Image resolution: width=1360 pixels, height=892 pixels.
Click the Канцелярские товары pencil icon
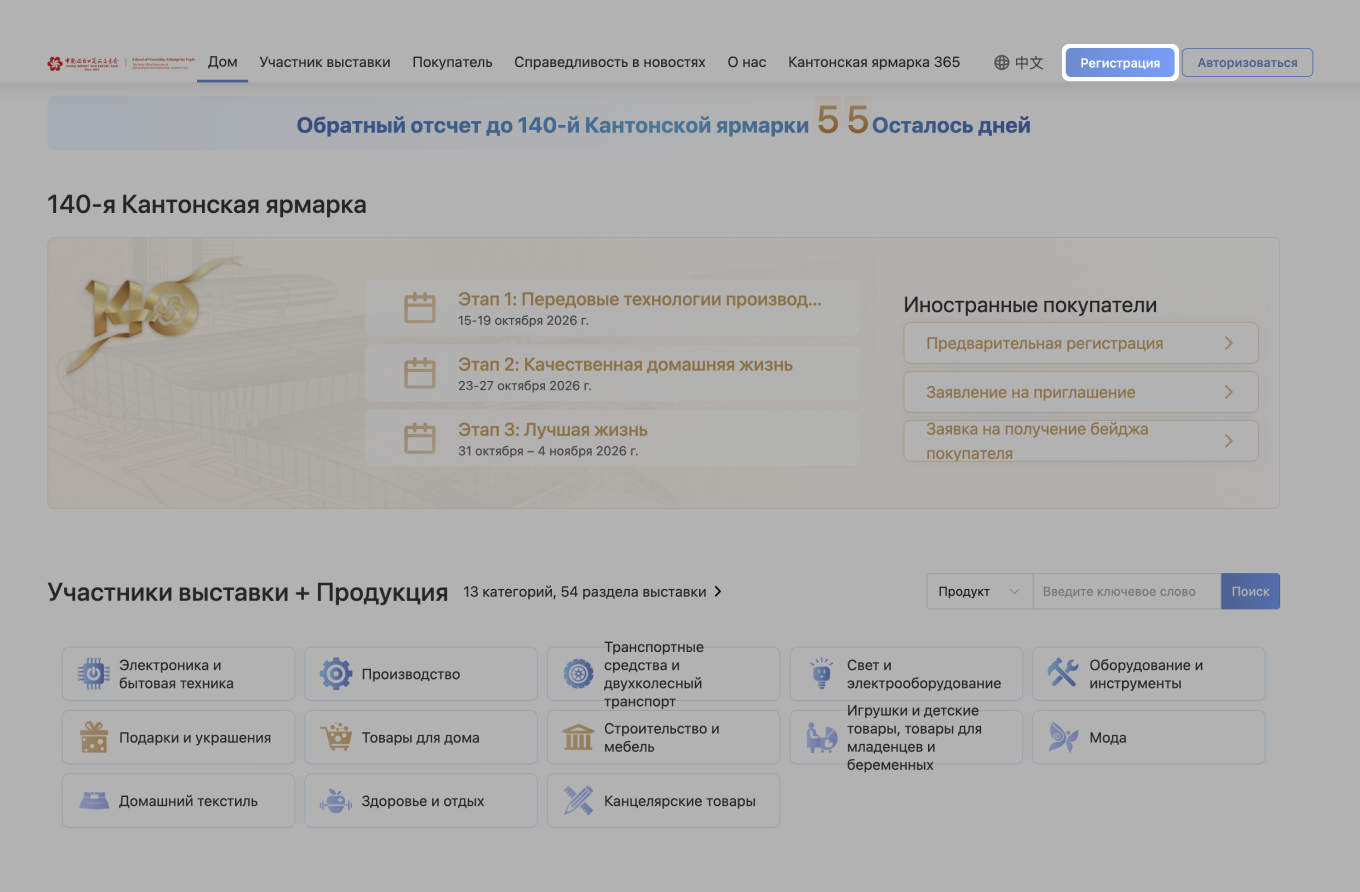pyautogui.click(x=579, y=801)
